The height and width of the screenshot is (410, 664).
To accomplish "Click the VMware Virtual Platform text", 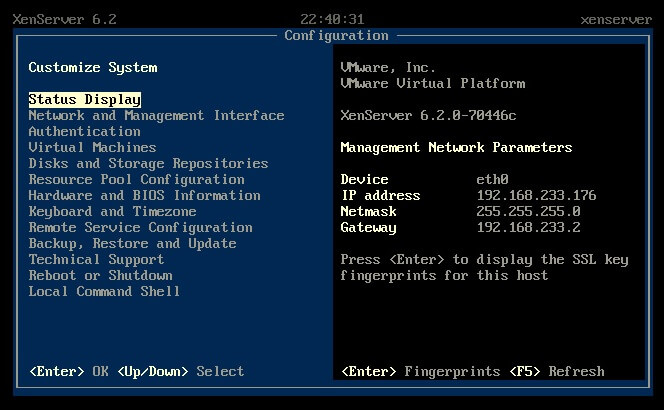I will [433, 83].
